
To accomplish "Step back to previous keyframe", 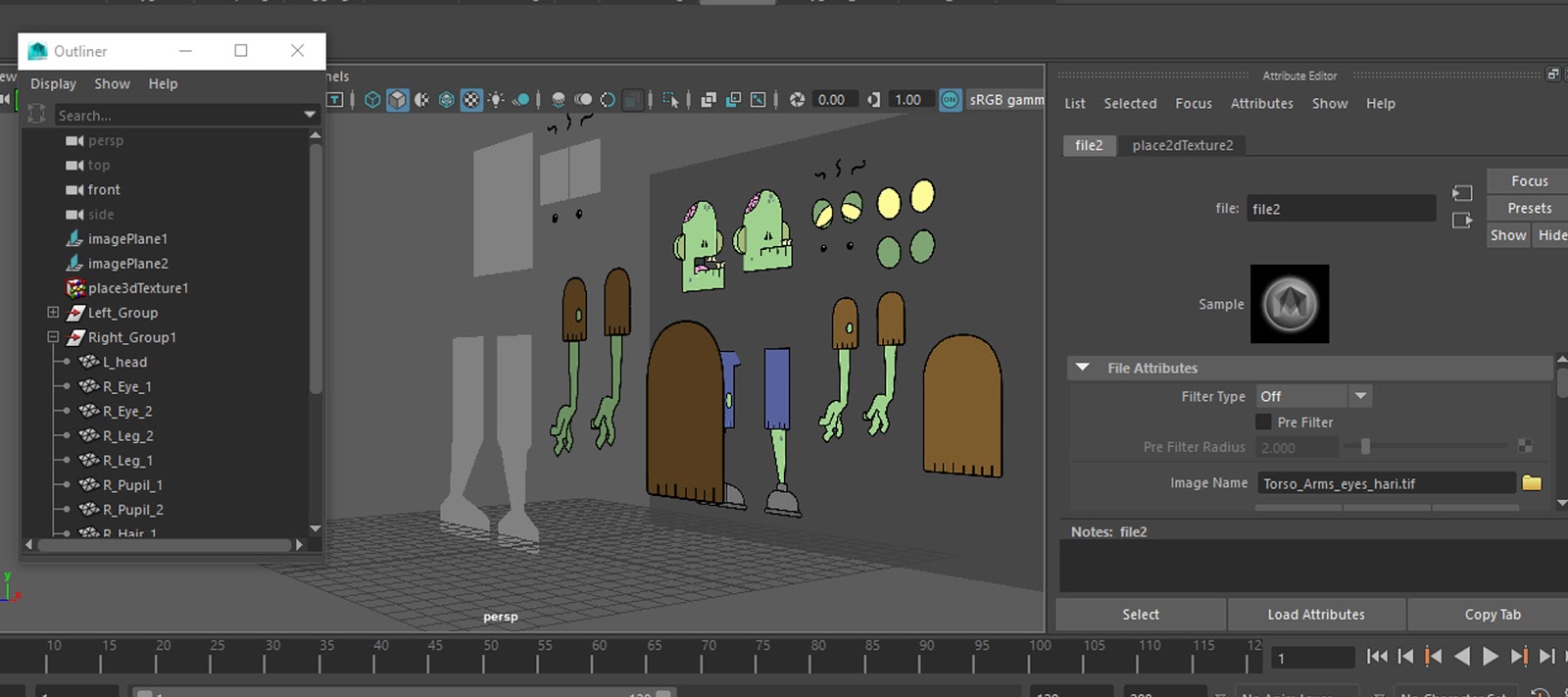I will tap(1433, 657).
